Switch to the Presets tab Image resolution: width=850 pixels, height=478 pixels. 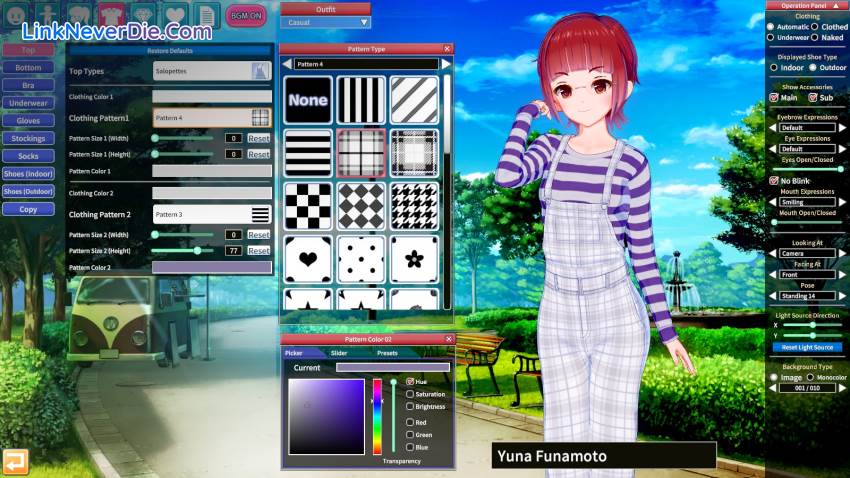click(x=388, y=353)
